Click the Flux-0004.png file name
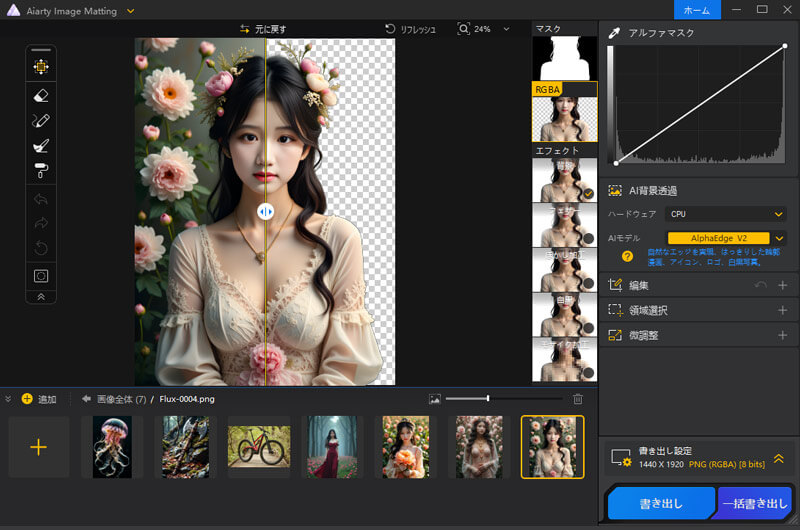This screenshot has height=530, width=800. coord(187,399)
